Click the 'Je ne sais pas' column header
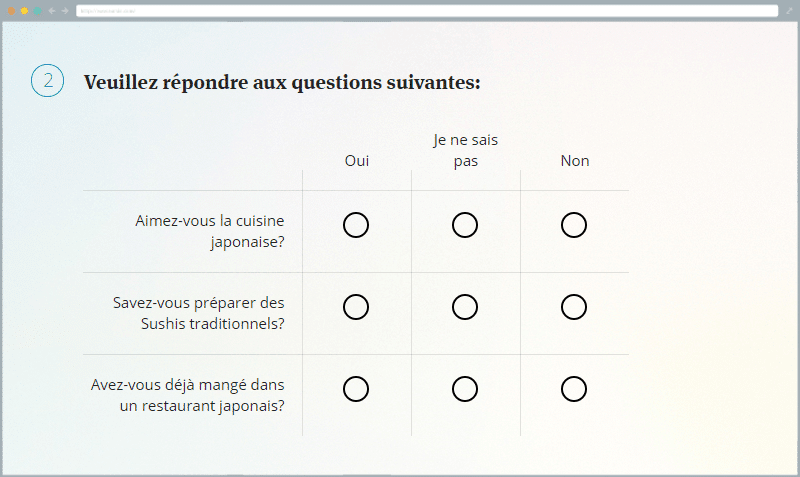Viewport: 800px width, 477px height. click(x=465, y=150)
